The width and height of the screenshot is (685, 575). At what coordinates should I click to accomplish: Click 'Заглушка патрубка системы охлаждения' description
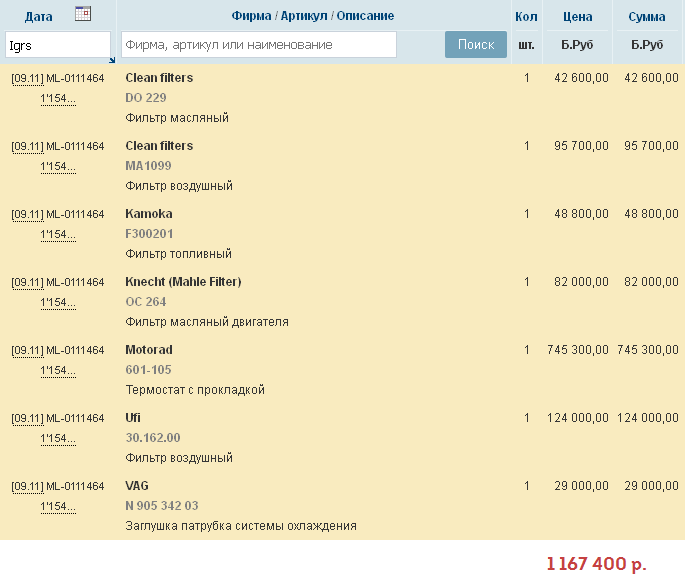241,526
